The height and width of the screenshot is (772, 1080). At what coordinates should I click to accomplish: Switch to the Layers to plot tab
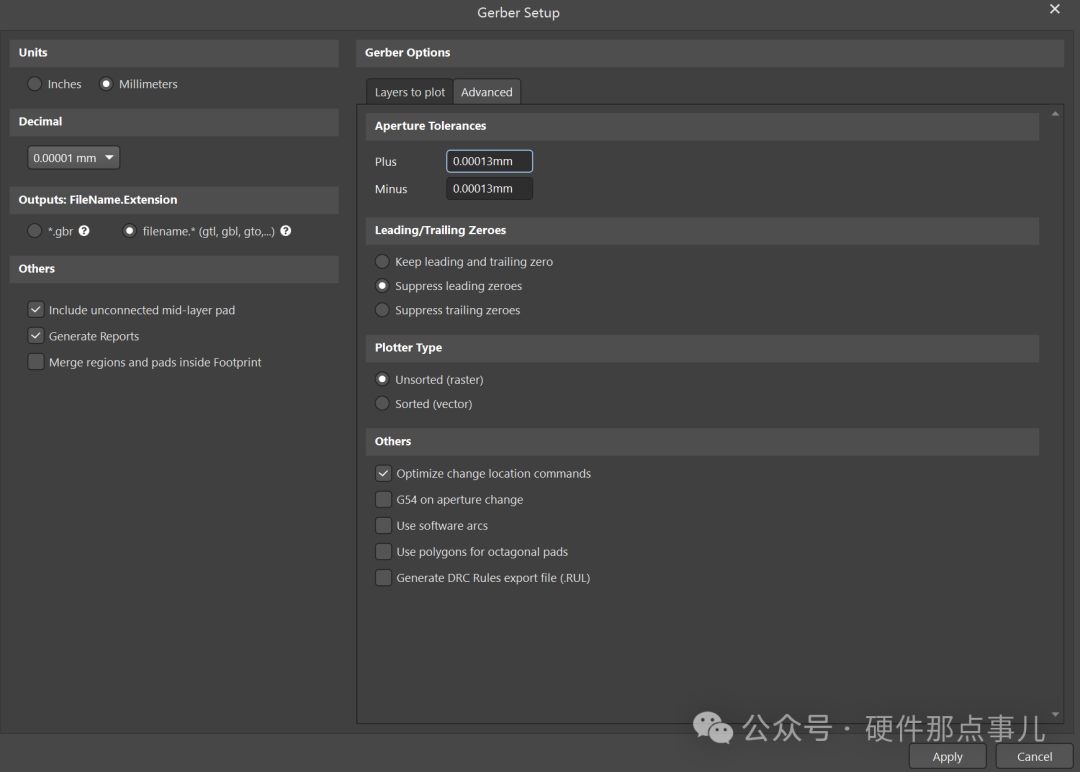(x=410, y=92)
